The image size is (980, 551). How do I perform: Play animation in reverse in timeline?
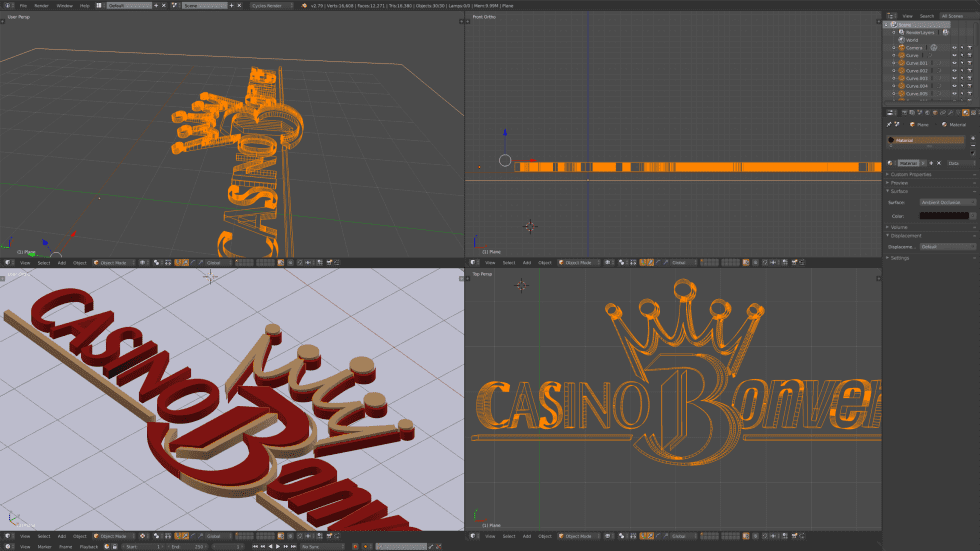270,547
